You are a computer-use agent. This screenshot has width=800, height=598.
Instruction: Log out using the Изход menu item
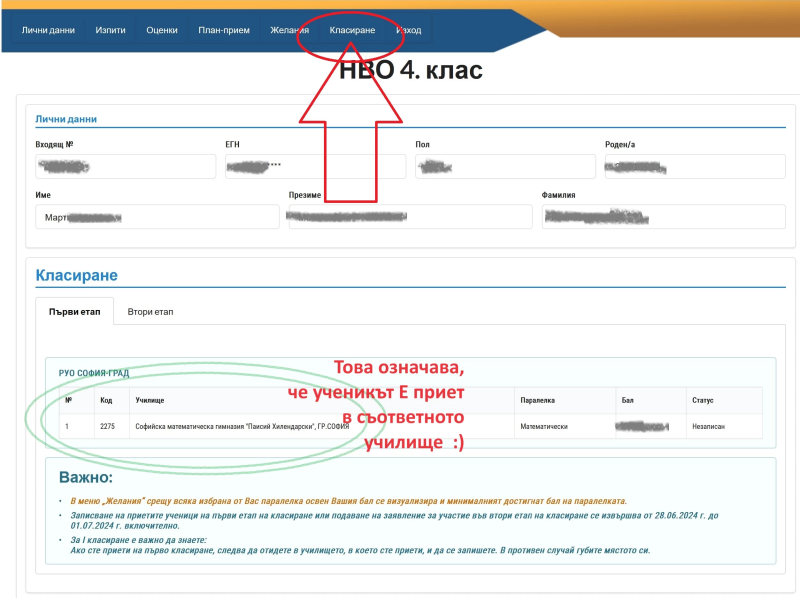point(409,30)
